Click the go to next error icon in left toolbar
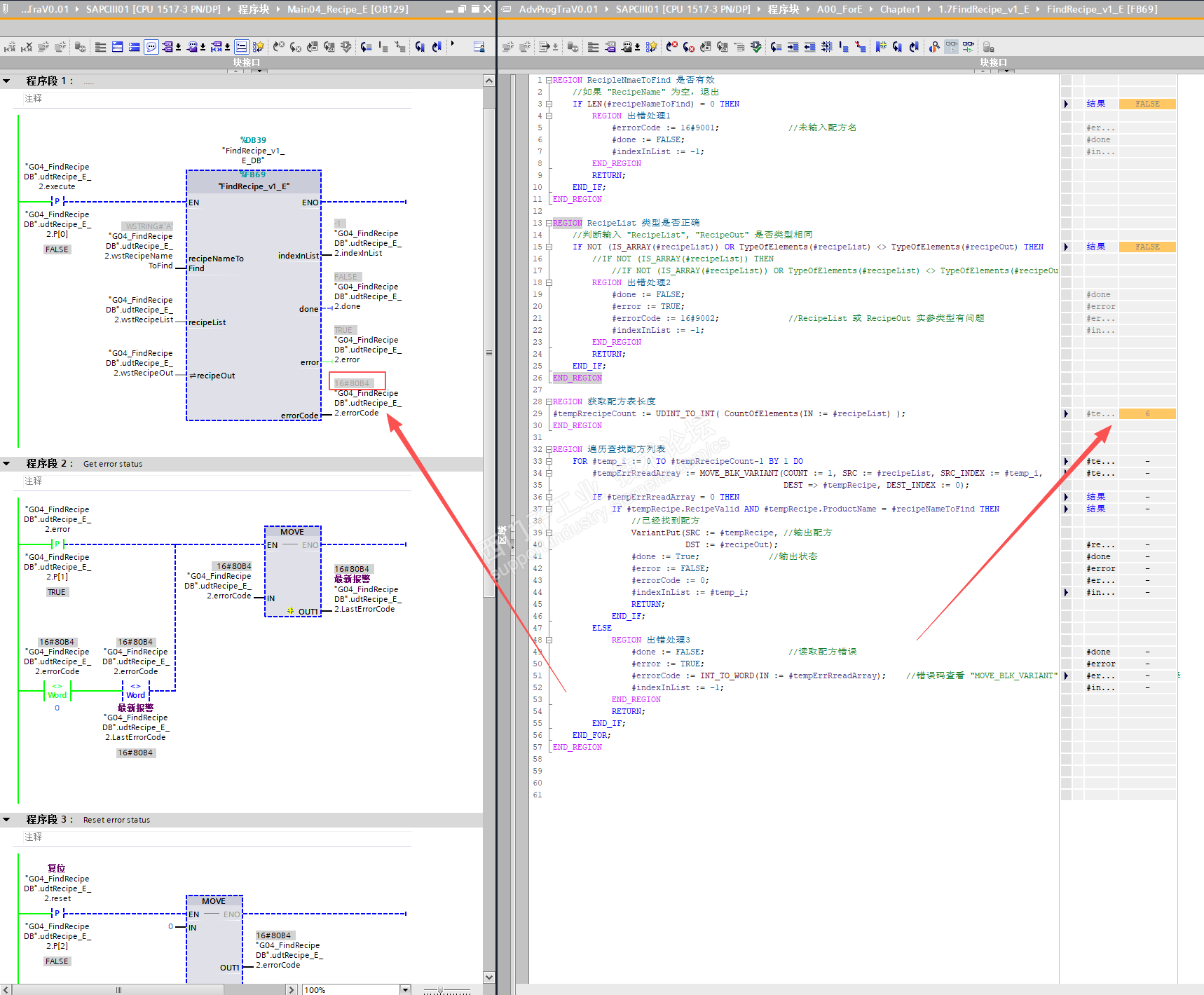Image resolution: width=1204 pixels, height=995 pixels. [x=296, y=47]
